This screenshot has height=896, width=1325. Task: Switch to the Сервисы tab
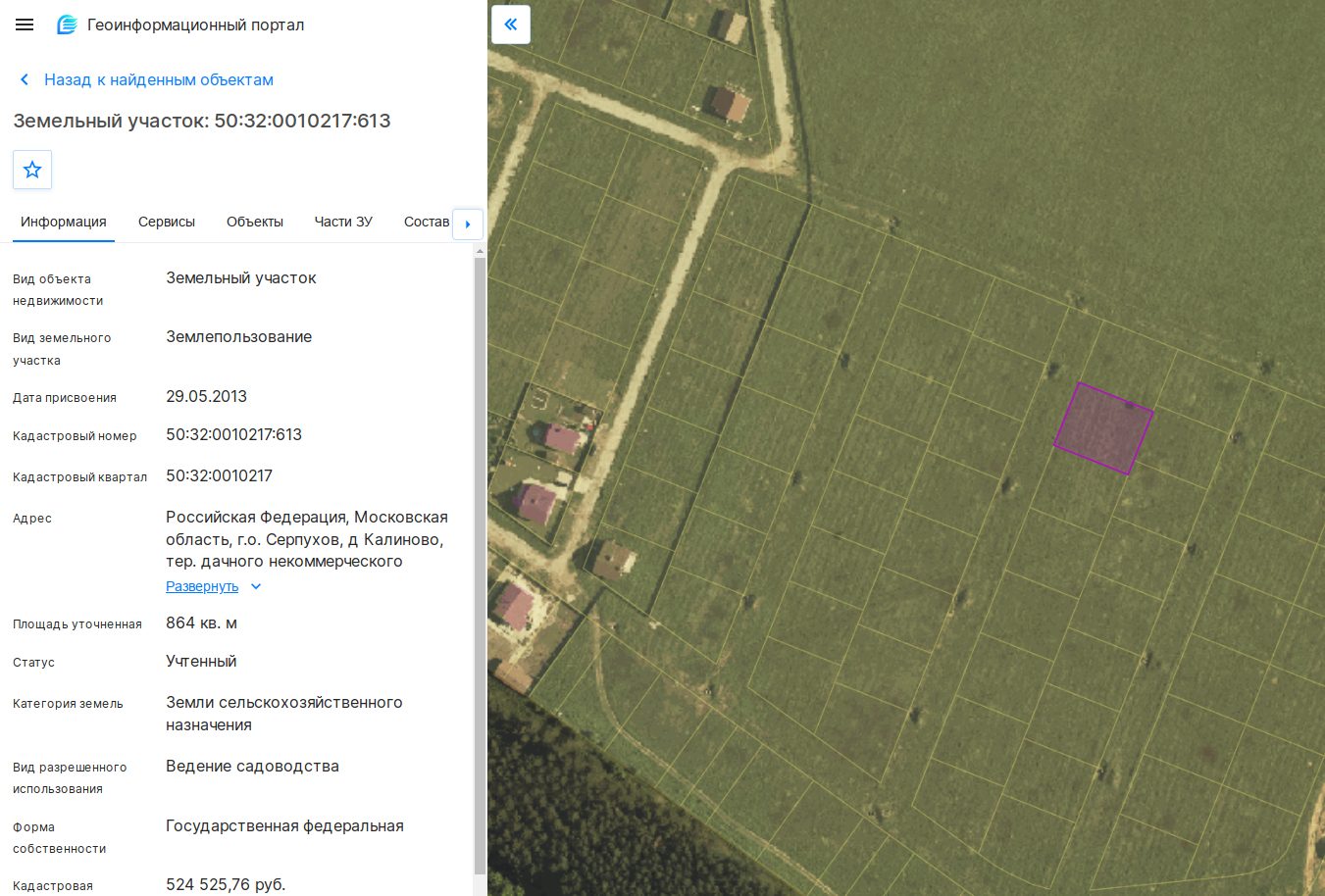point(167,222)
